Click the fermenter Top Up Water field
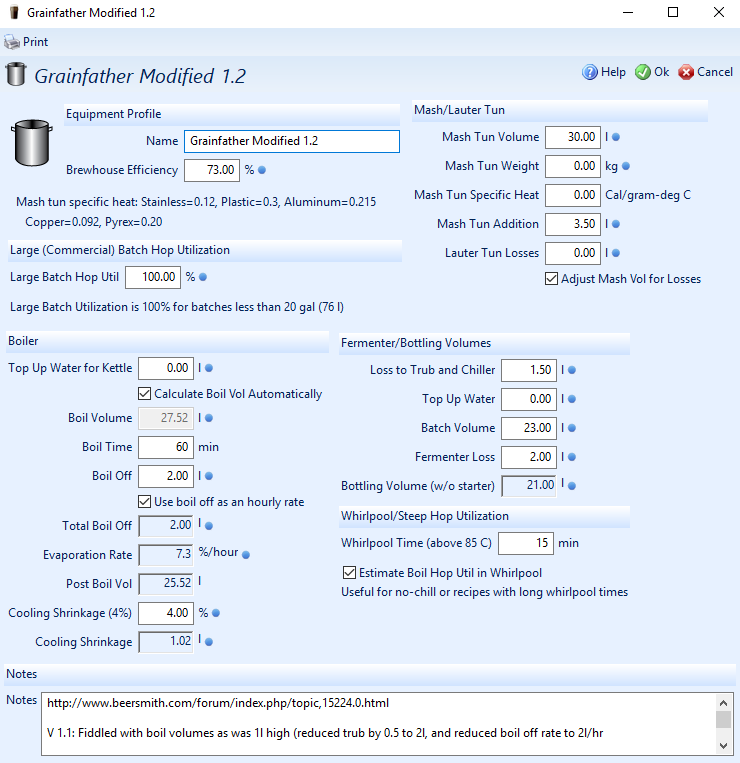740x763 pixels. click(529, 399)
